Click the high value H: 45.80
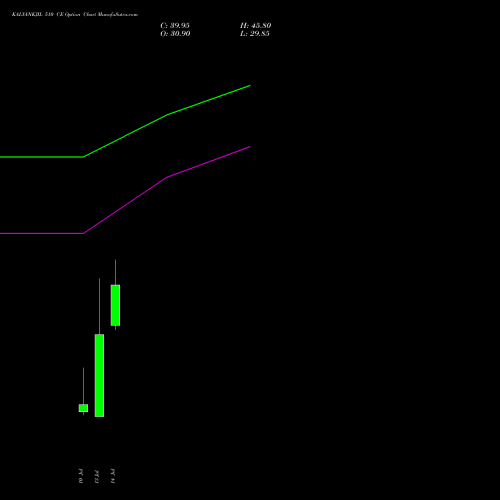This screenshot has width=500, height=500. tap(255, 26)
